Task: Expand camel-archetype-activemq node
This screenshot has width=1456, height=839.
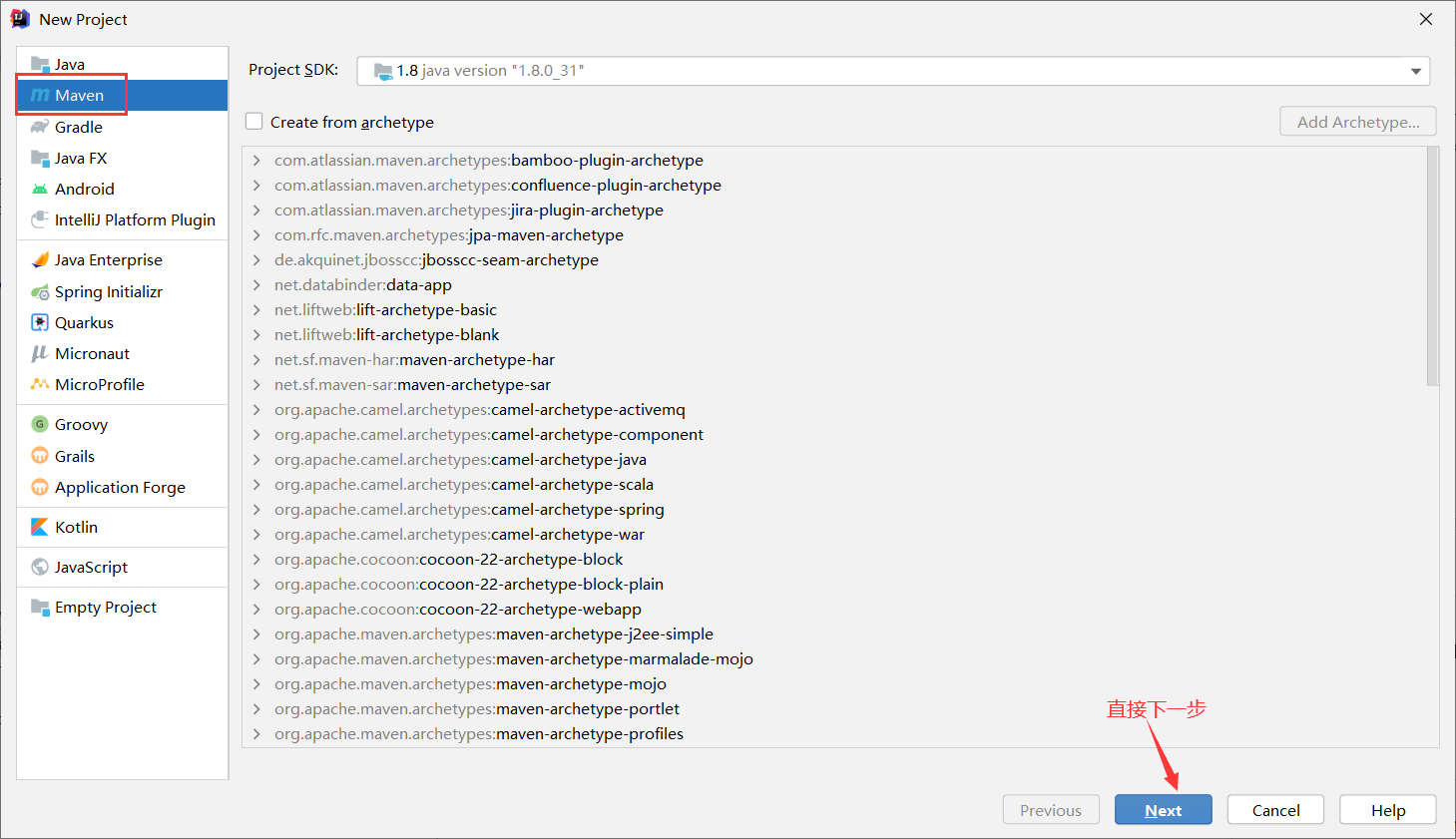Action: (x=256, y=409)
